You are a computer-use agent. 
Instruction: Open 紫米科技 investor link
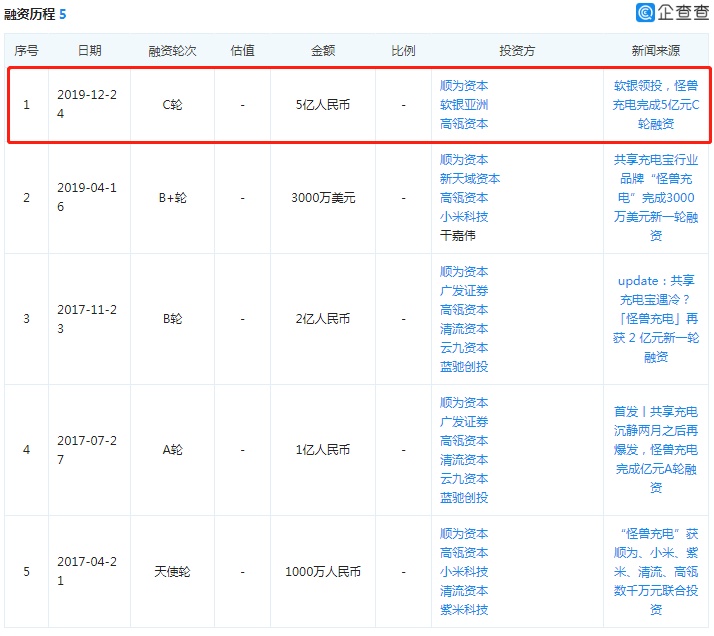(x=464, y=610)
